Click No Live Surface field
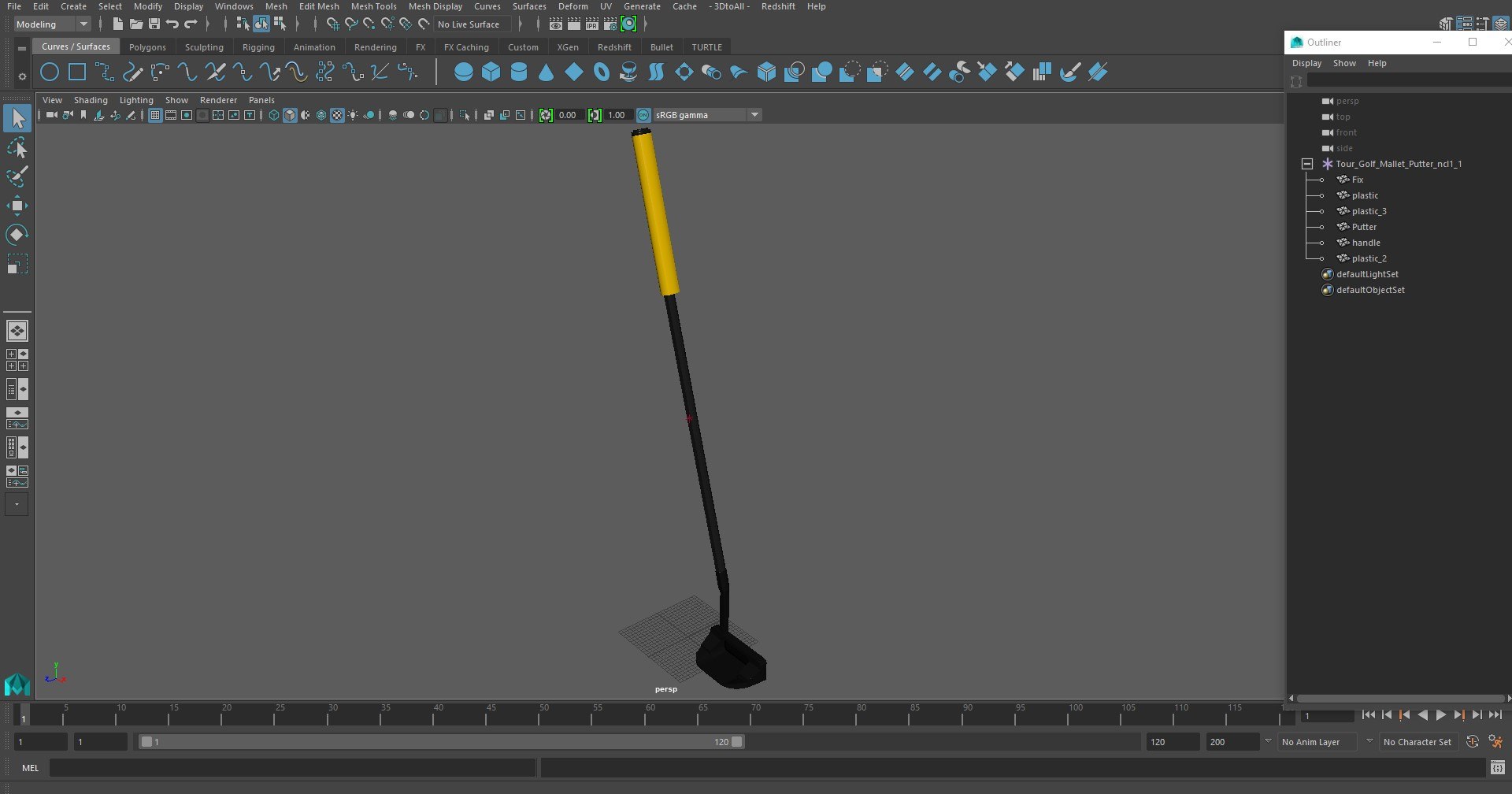 click(x=472, y=24)
